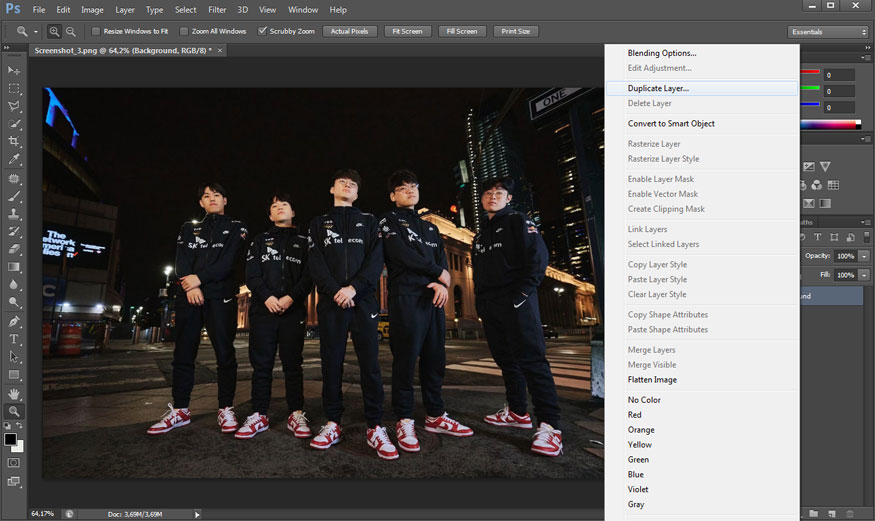The image size is (875, 521).
Task: Swap foreground and background colors
Action: click(19, 426)
